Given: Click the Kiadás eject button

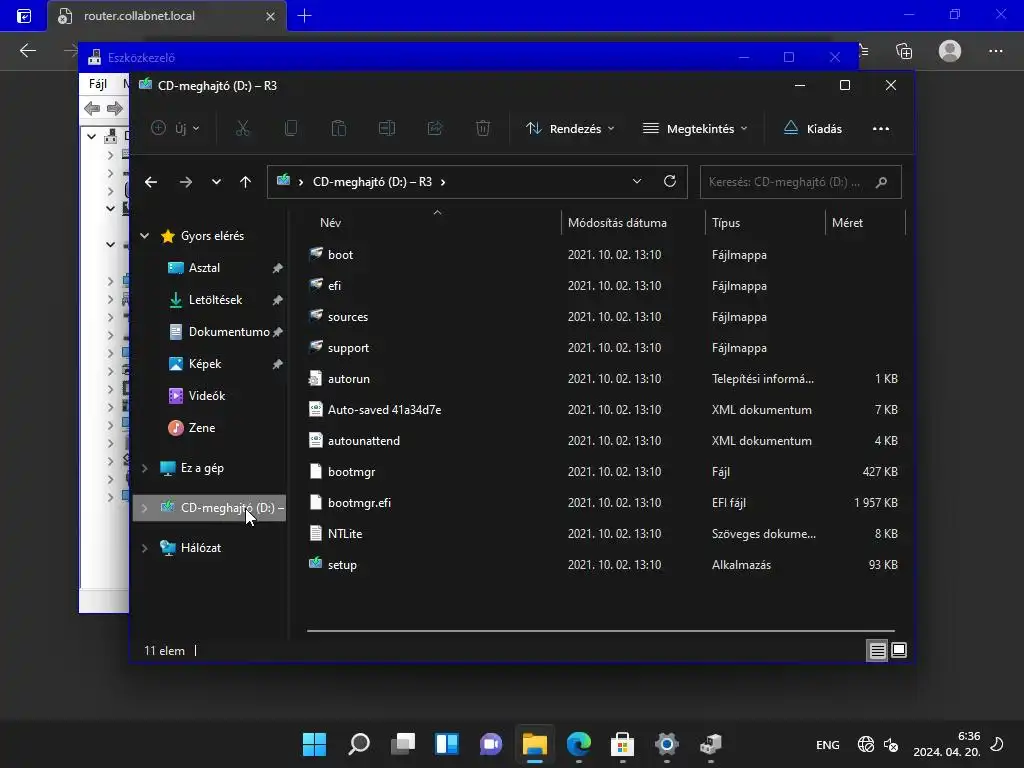Looking at the screenshot, I should pos(813,129).
